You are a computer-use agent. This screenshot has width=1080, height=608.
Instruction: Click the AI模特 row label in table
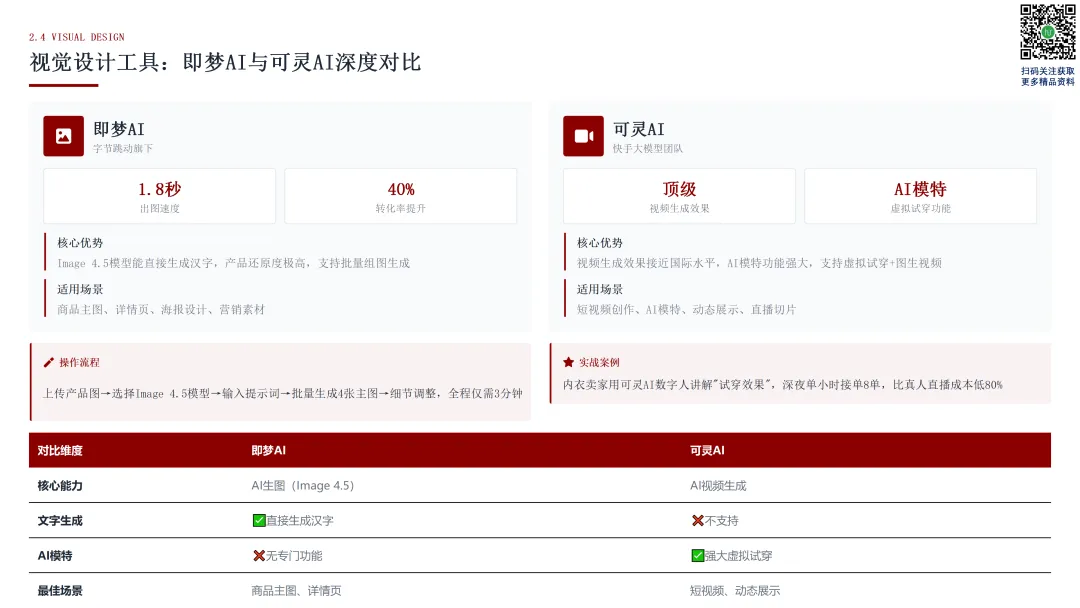point(55,556)
